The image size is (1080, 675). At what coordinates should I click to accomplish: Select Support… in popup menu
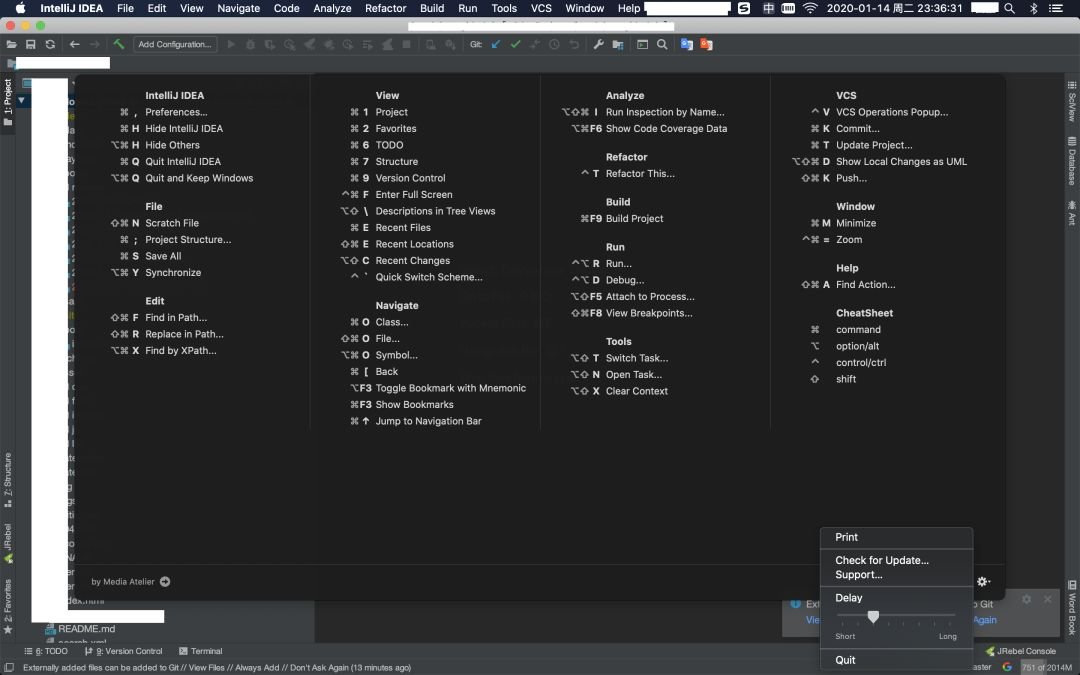coord(896,574)
